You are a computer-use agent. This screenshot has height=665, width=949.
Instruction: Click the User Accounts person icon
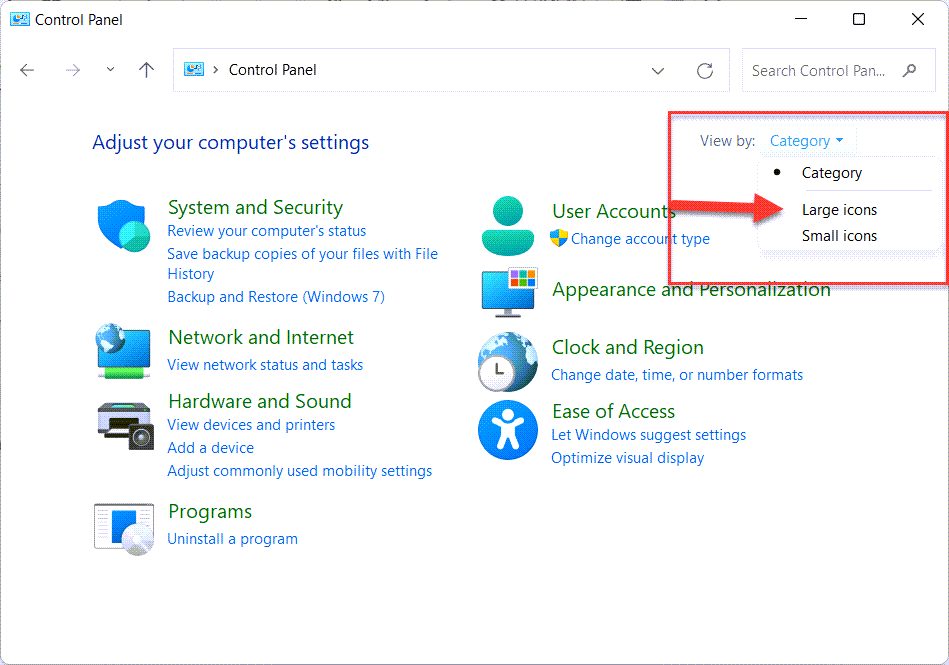click(x=508, y=225)
